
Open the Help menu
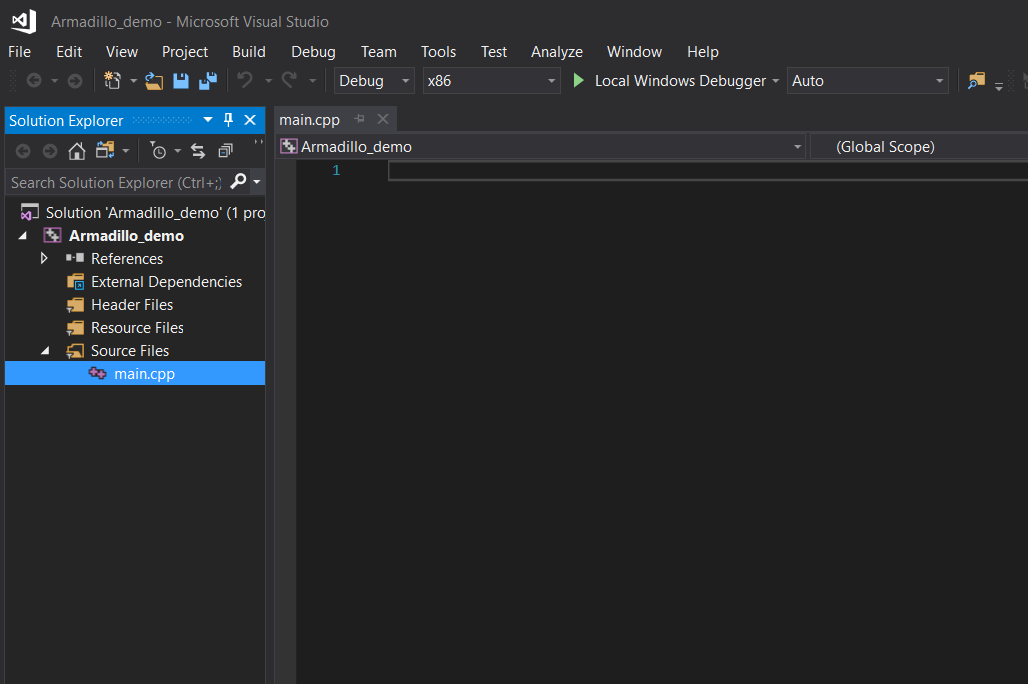coord(703,52)
